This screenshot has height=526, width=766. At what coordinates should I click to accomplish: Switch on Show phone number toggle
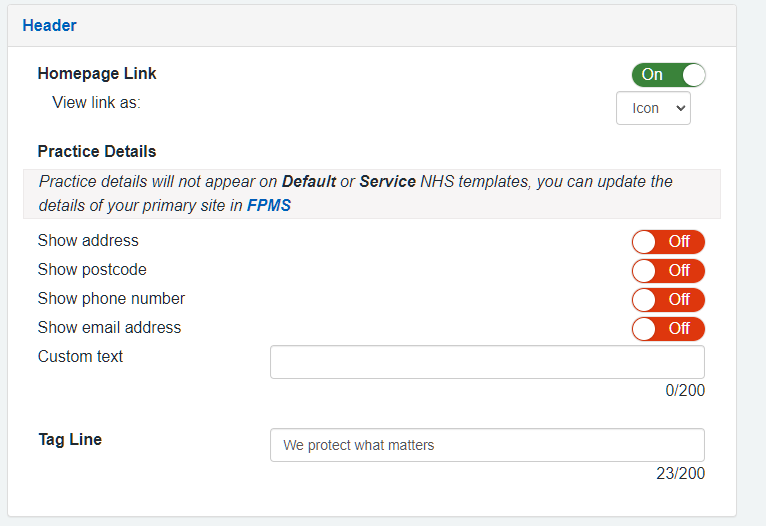[x=668, y=299]
